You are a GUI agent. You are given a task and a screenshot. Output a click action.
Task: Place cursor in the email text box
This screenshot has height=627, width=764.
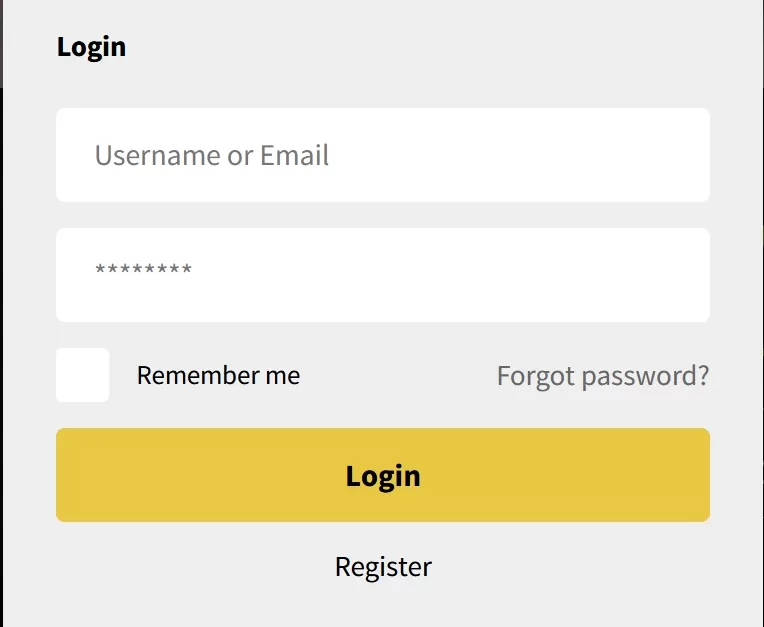click(382, 155)
